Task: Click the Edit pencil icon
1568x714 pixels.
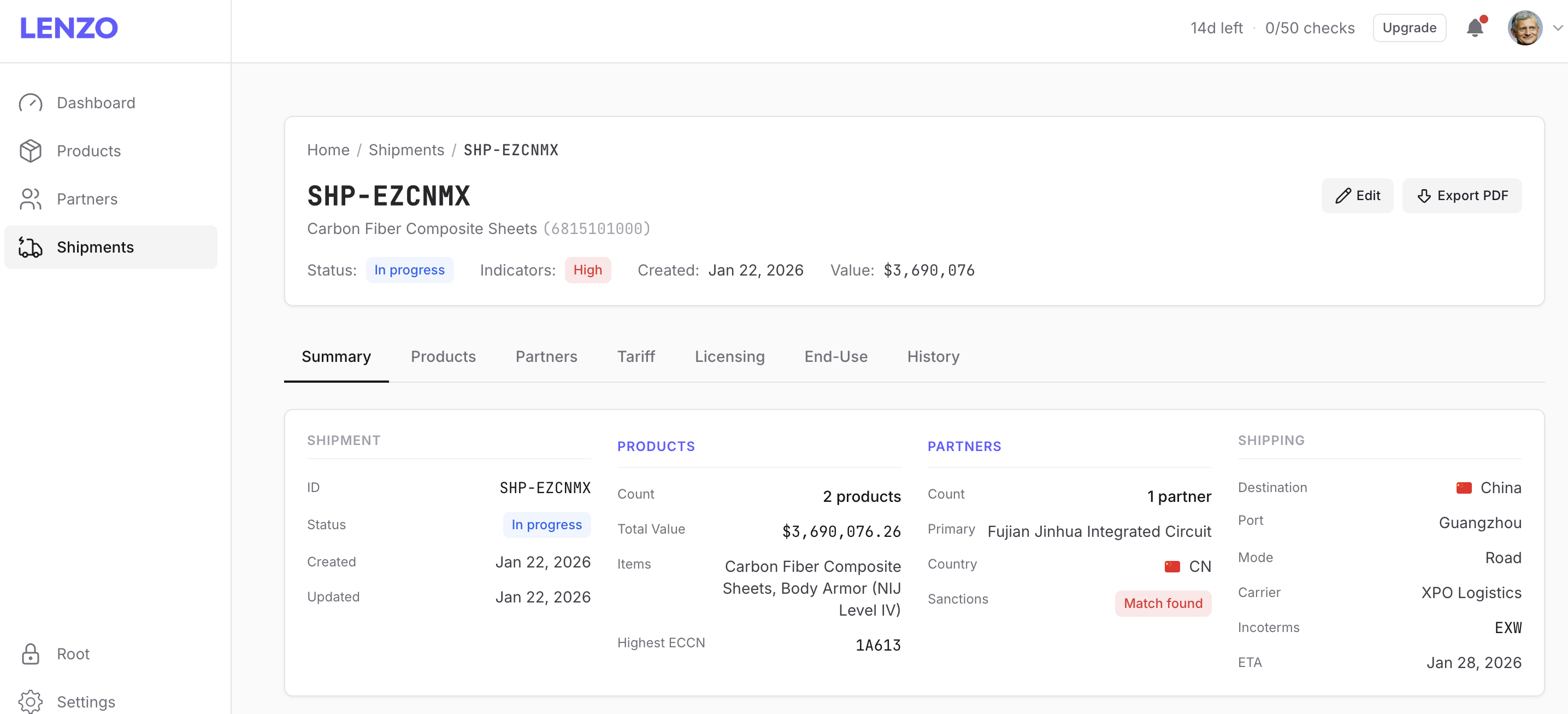Action: [x=1343, y=195]
